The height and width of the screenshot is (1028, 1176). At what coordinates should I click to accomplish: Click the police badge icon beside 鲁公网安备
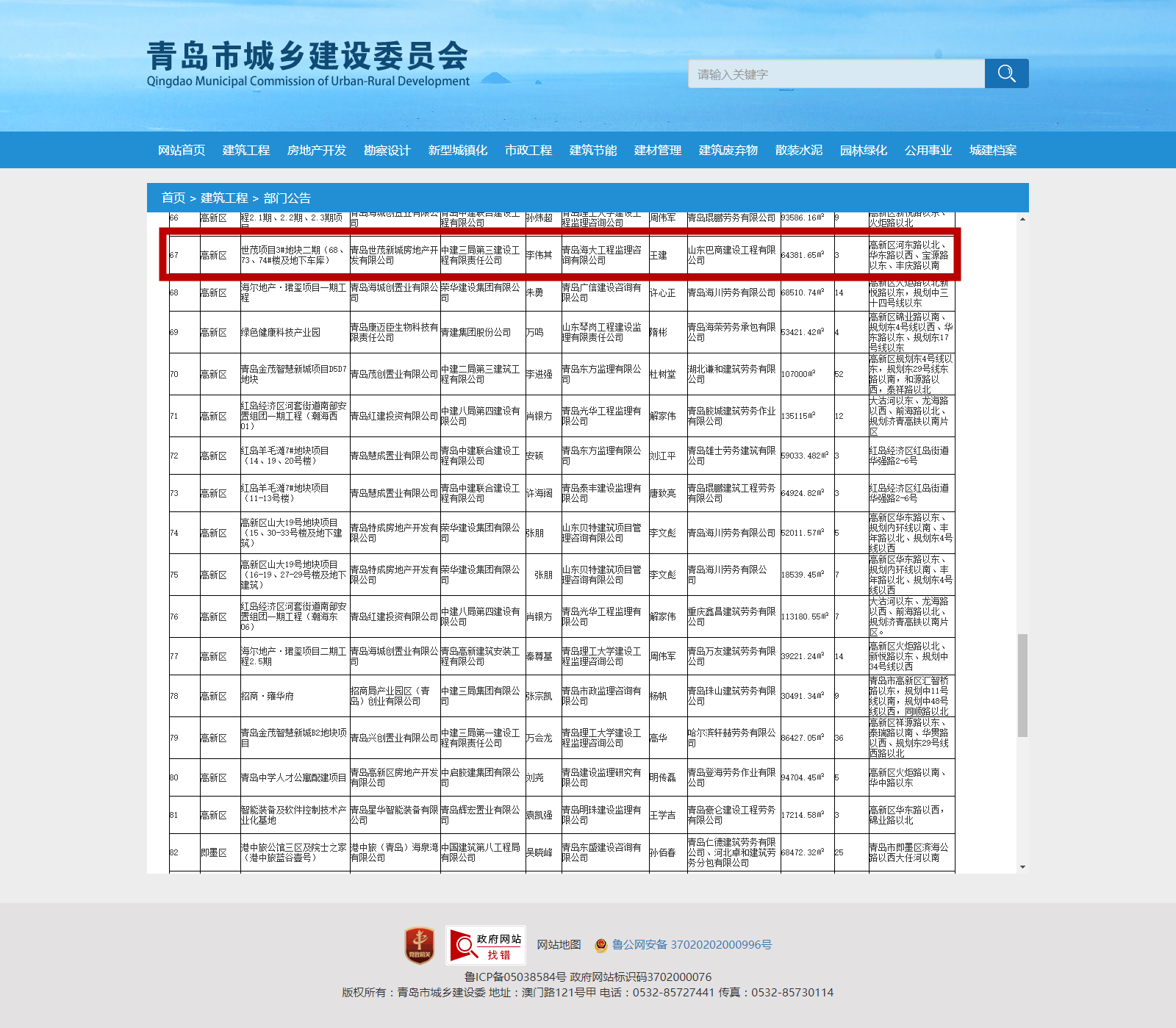coord(601,945)
